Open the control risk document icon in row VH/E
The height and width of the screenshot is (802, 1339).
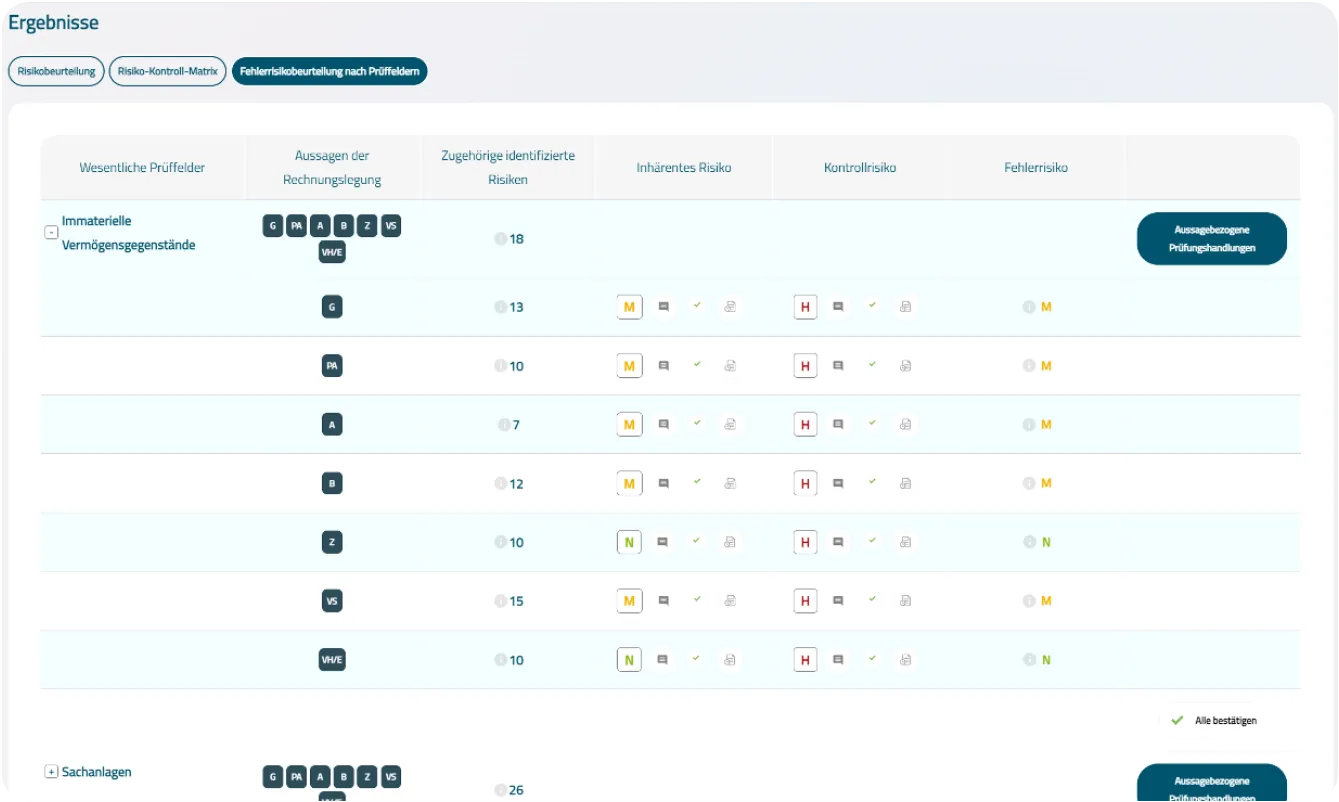coord(905,660)
